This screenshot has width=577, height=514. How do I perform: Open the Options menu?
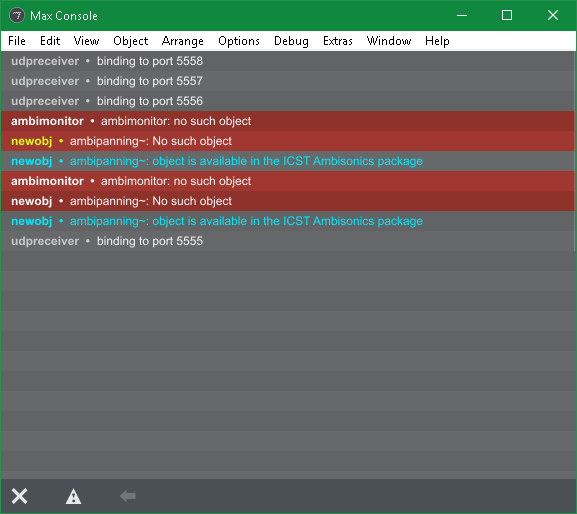pos(239,41)
